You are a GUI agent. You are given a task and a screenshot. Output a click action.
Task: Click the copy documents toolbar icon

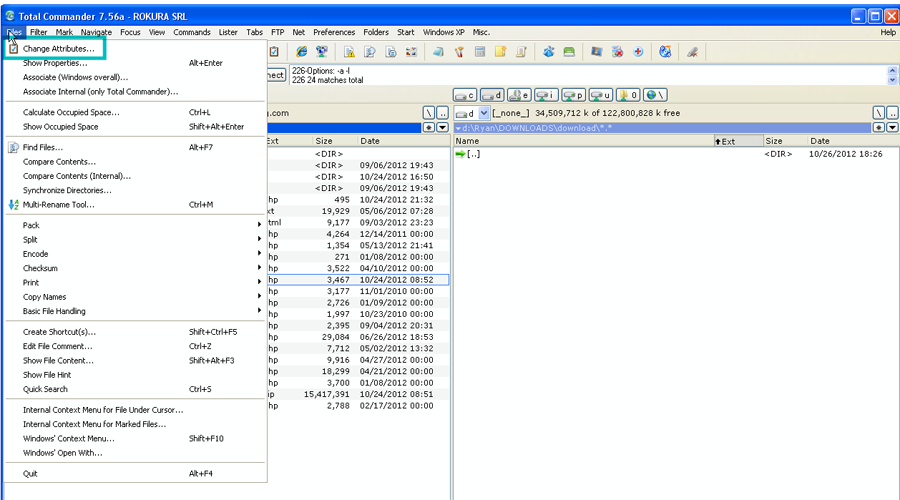pos(390,52)
